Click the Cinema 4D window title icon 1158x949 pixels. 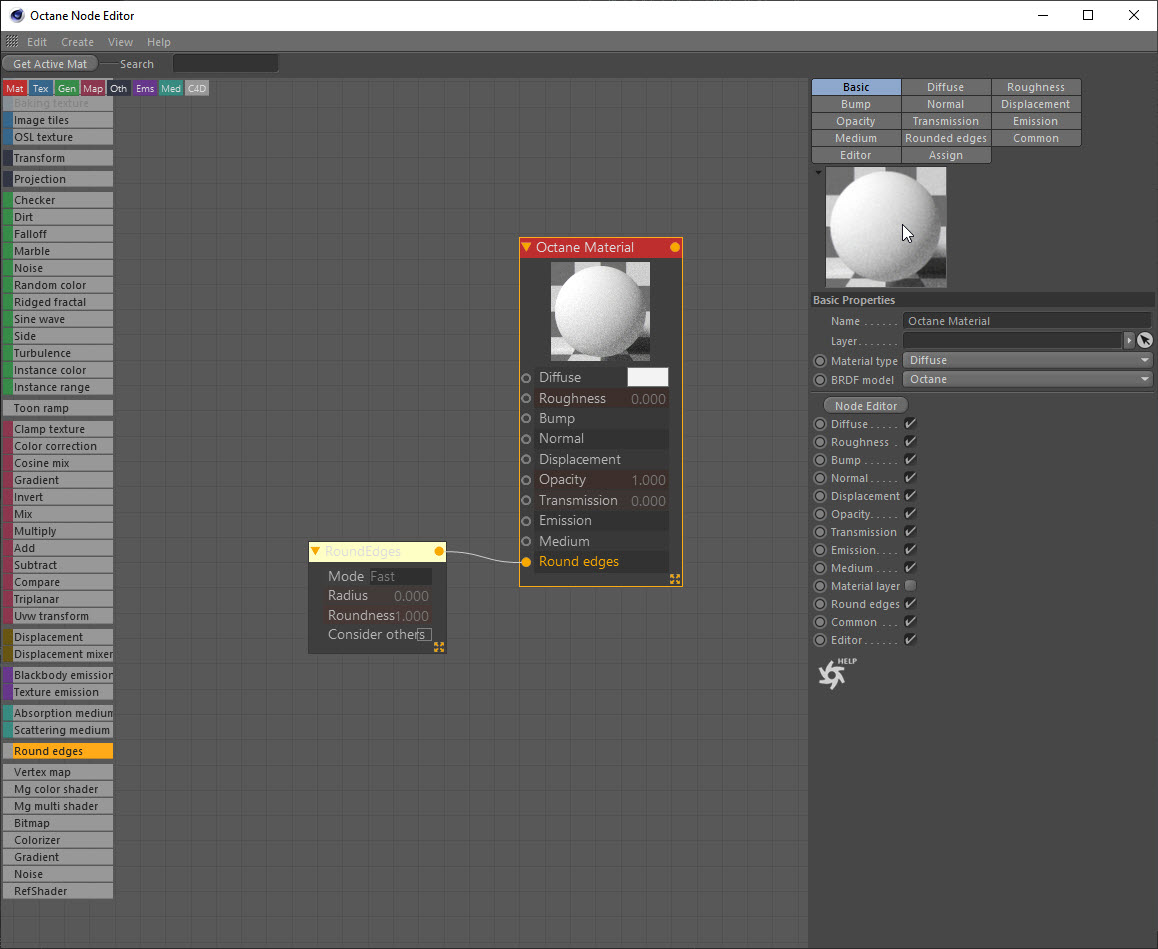[x=16, y=16]
